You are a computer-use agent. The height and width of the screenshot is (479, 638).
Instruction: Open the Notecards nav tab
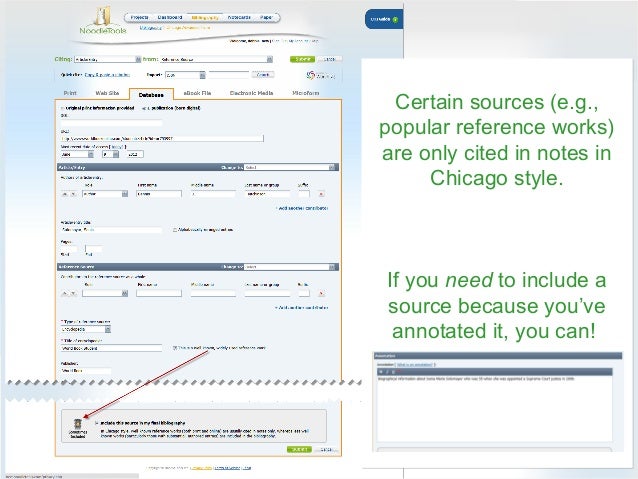[x=239, y=17]
